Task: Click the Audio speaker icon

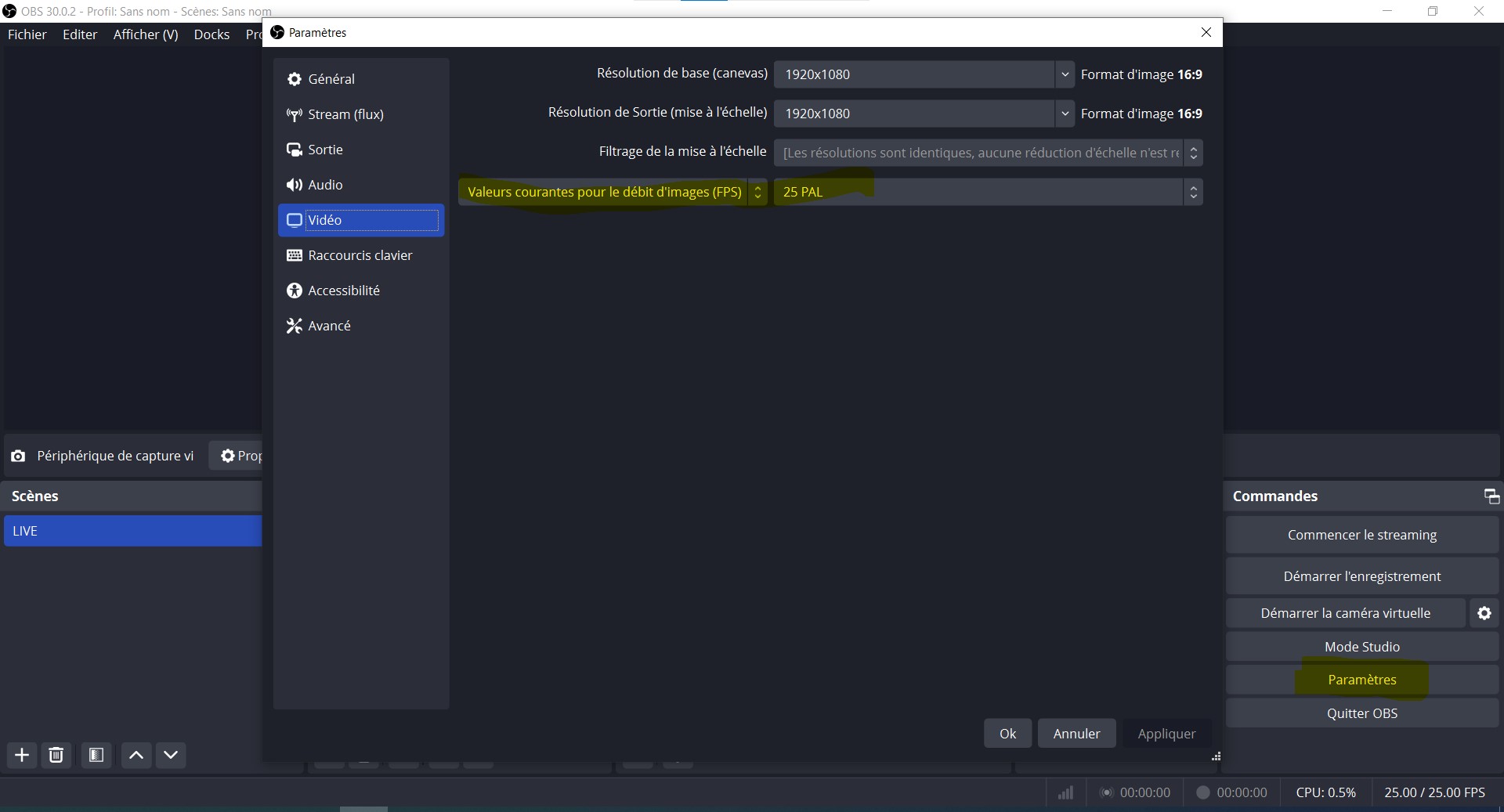Action: 295,185
